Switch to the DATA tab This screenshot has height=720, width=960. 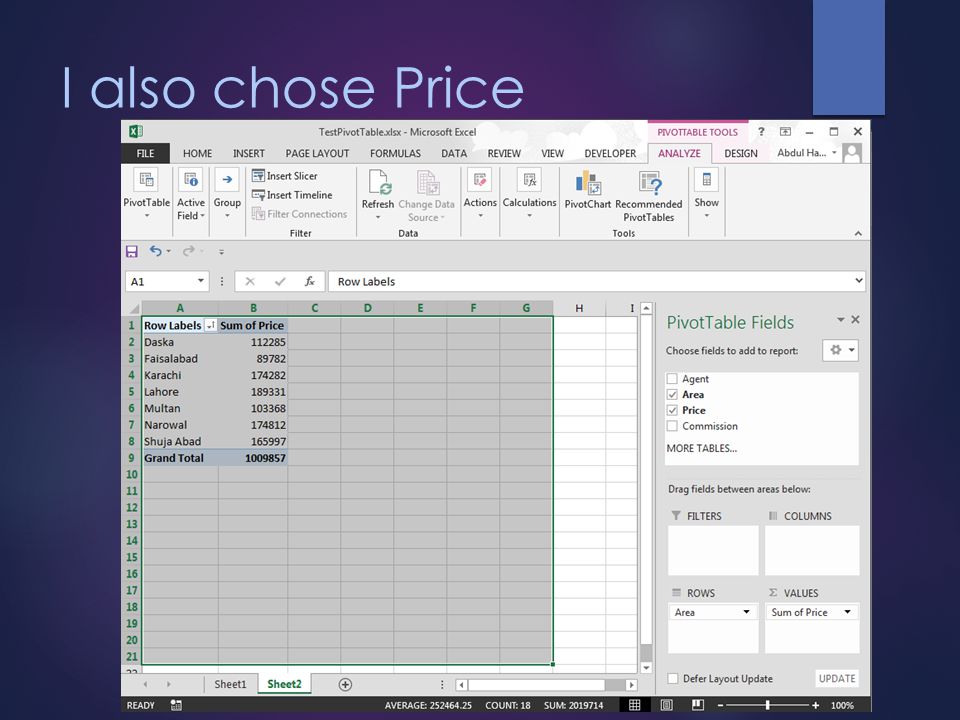pyautogui.click(x=454, y=154)
